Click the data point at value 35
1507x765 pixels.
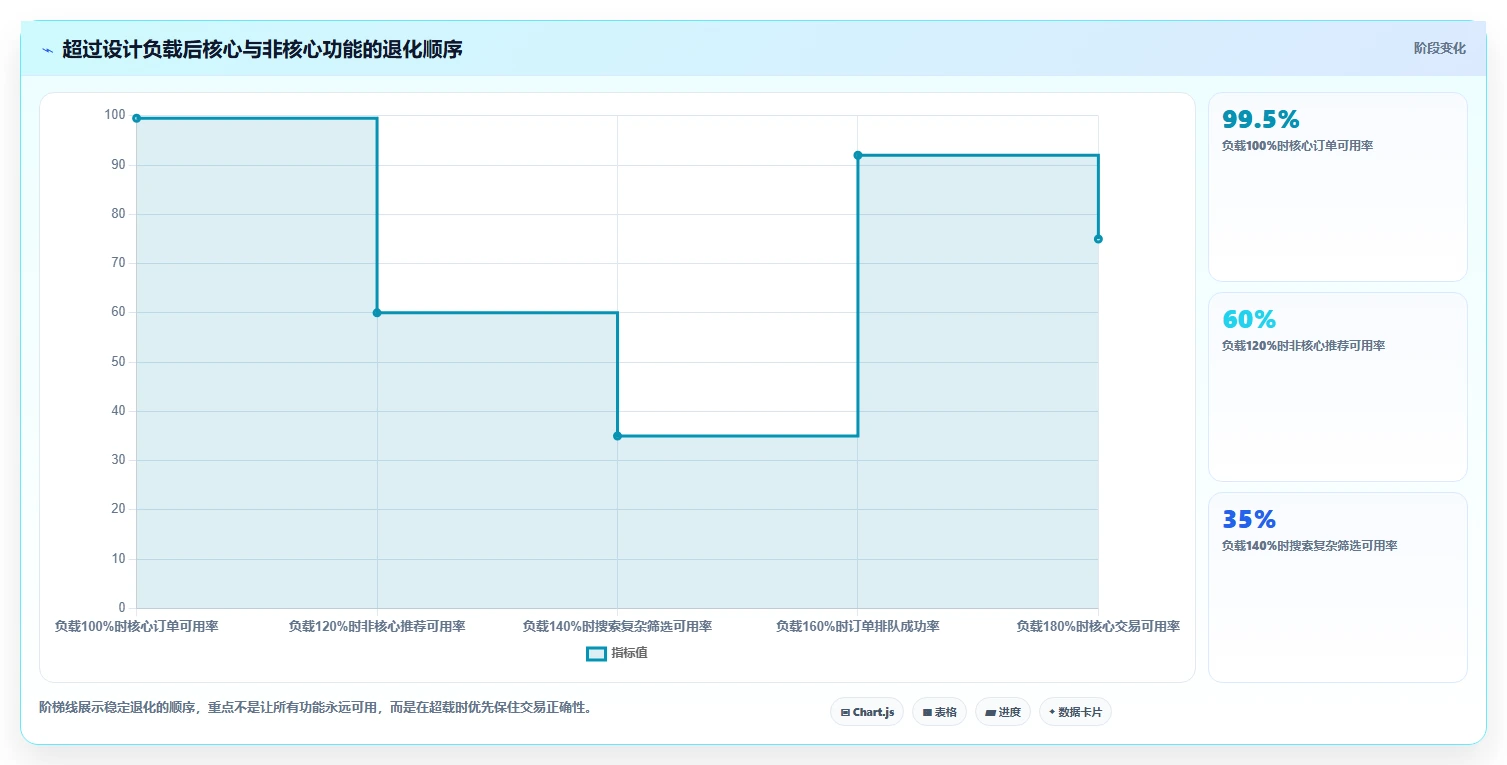(x=617, y=436)
